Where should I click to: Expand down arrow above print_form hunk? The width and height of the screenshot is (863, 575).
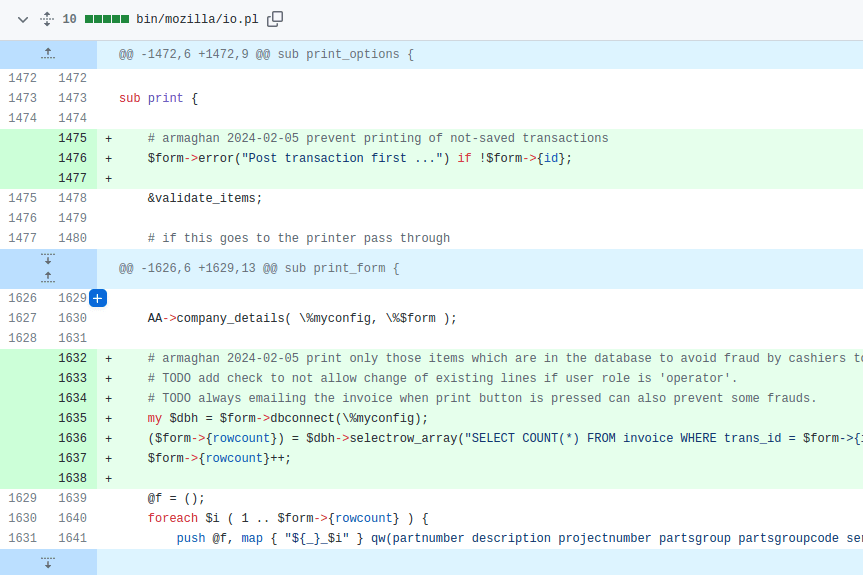48,259
